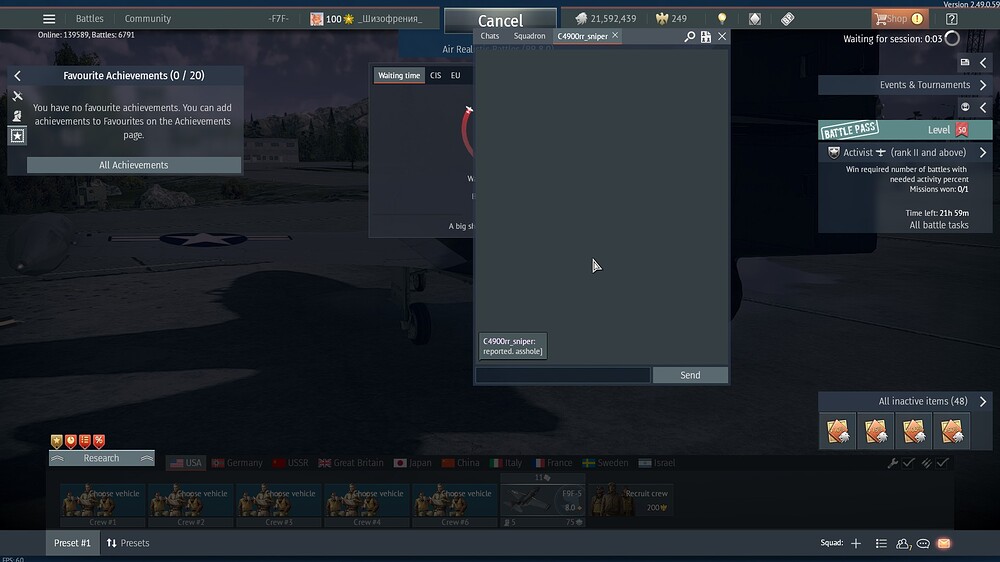Collapse the Favourite Achievements panel arrow
Screen dimensions: 1000x562
17,75
